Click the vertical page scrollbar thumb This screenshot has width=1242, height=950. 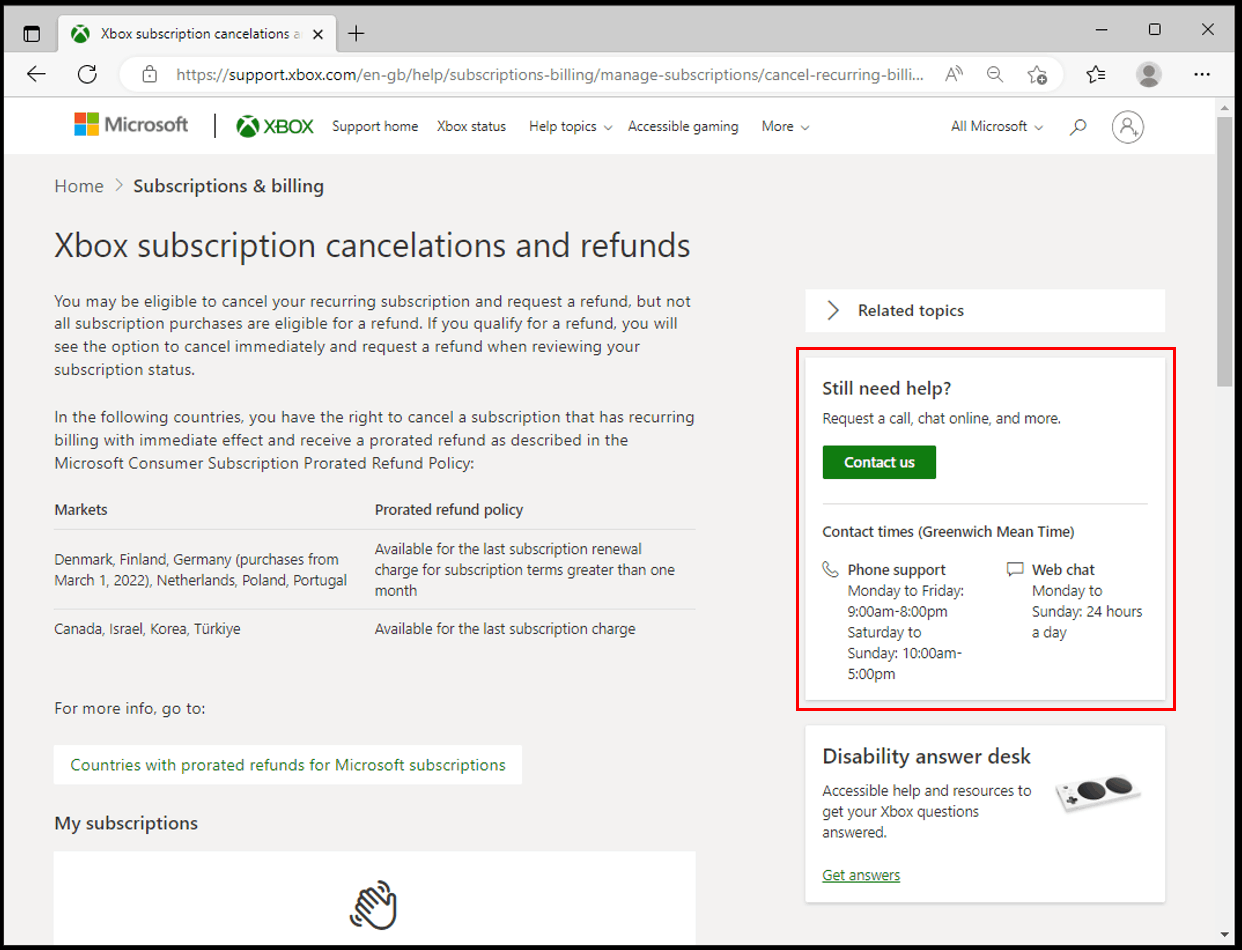pos(1225,250)
